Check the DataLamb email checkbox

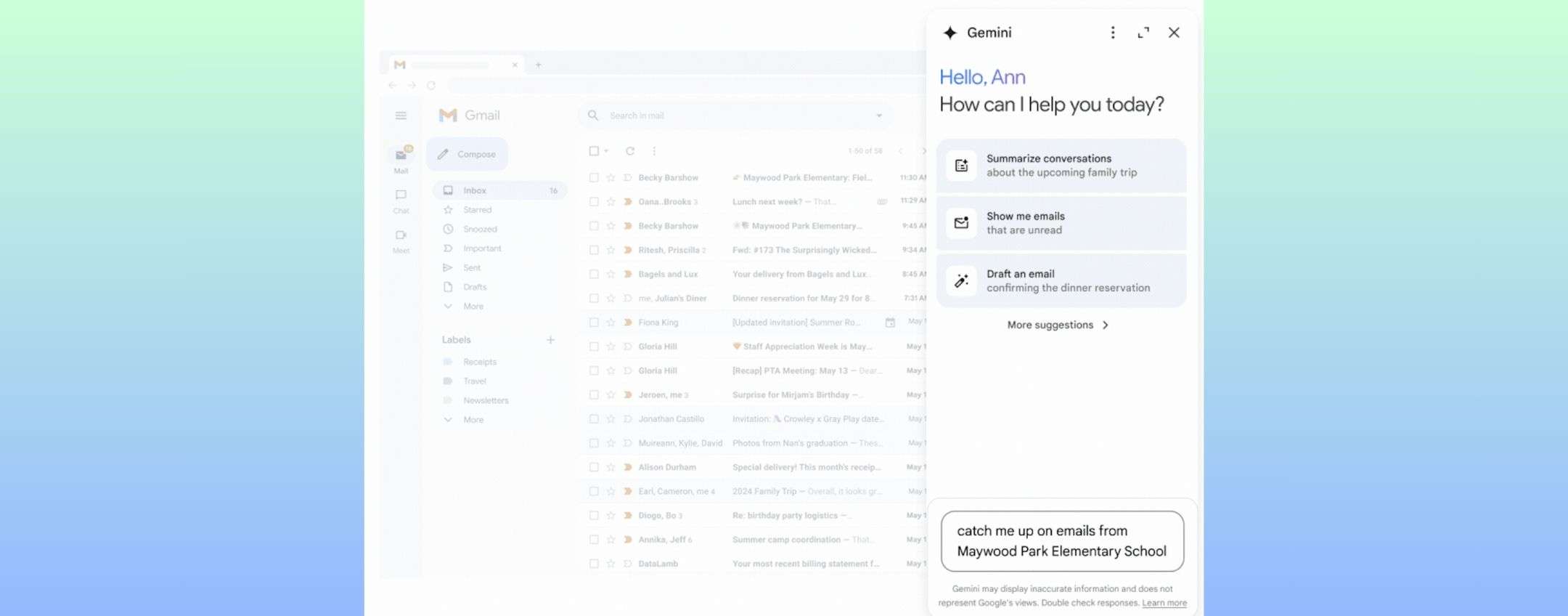pos(594,564)
